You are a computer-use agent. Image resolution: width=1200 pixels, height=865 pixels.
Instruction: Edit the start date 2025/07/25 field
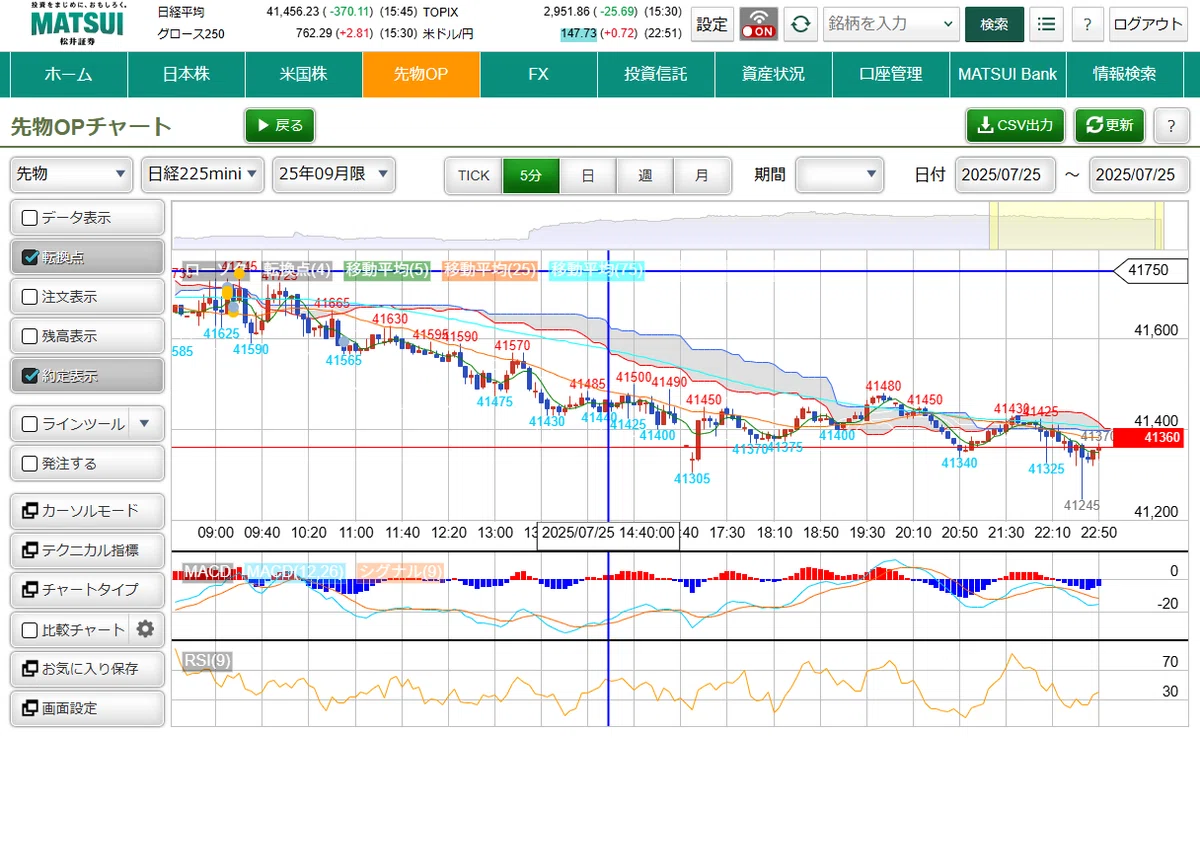1005,174
